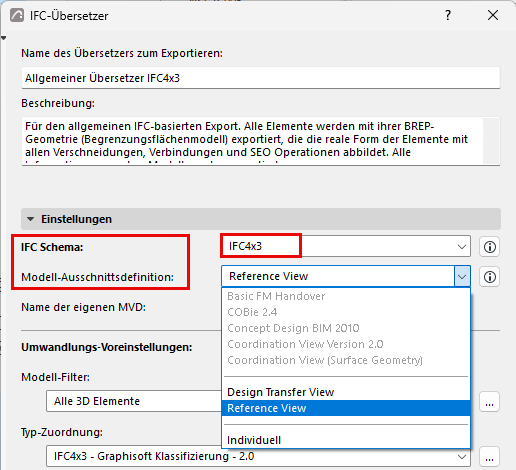
Task: Collapse the Reference View dropdown arrow
Action: [x=462, y=276]
